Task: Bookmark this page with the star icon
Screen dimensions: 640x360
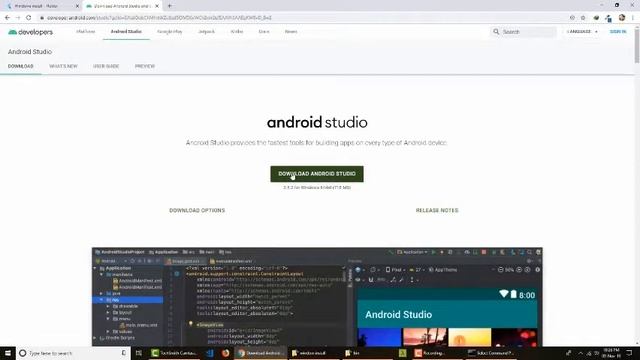Action: coord(583,18)
